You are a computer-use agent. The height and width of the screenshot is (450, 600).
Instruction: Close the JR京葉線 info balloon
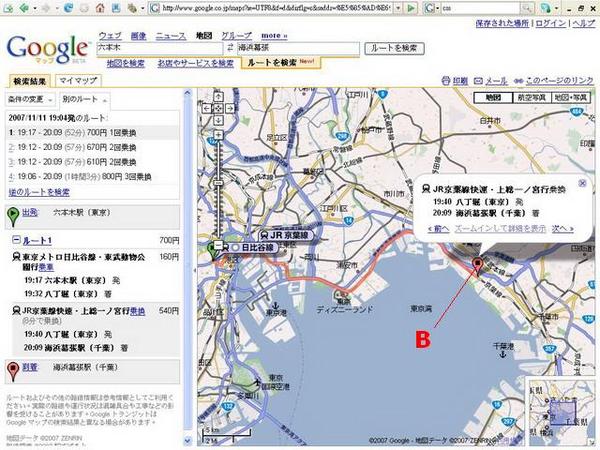point(582,183)
